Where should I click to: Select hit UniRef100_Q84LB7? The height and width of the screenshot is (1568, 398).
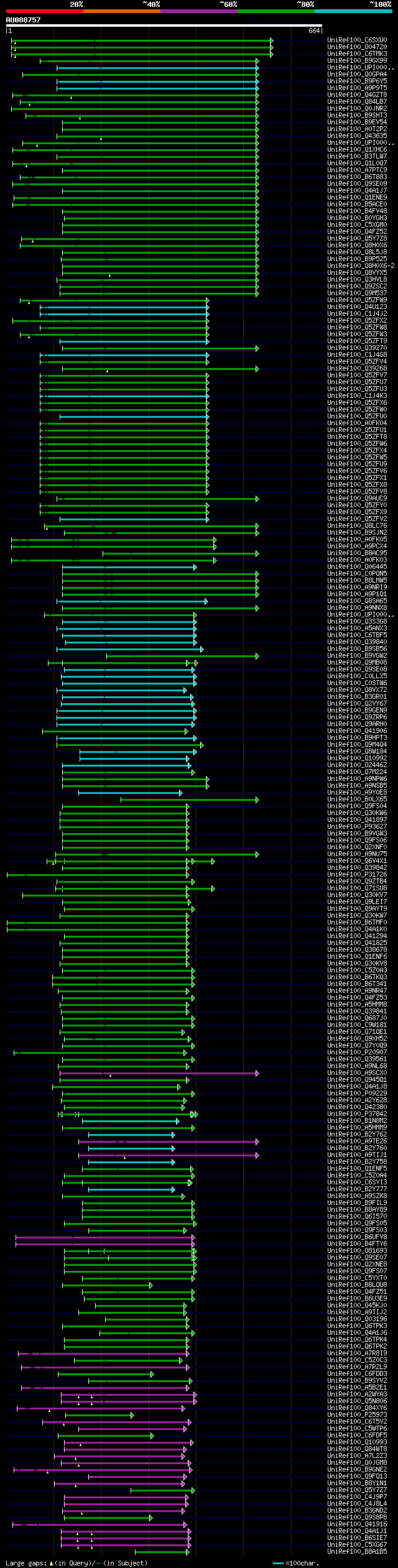(x=357, y=102)
